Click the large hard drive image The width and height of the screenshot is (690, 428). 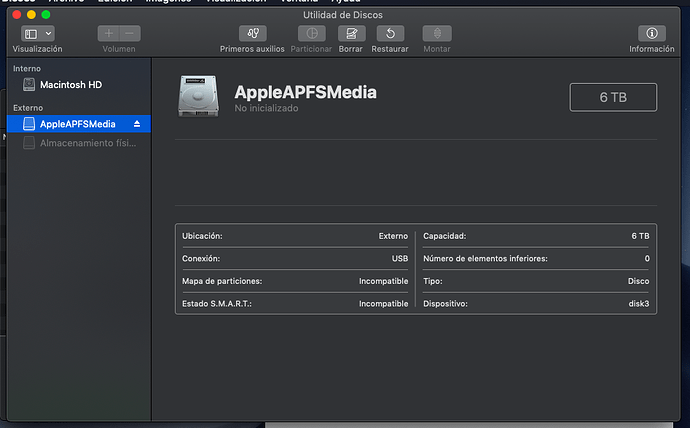[x=198, y=96]
